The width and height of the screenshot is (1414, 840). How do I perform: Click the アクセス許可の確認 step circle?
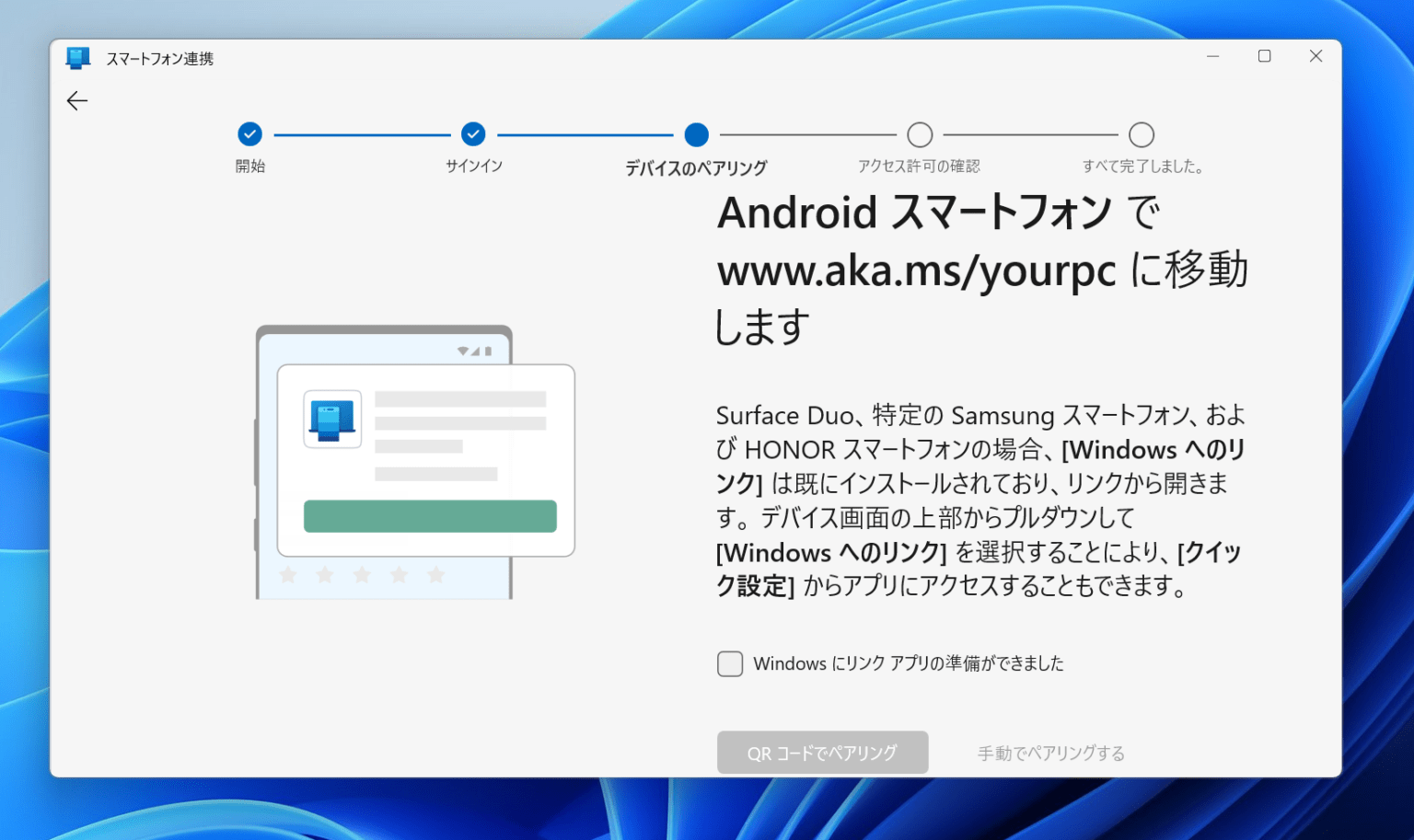[x=920, y=134]
